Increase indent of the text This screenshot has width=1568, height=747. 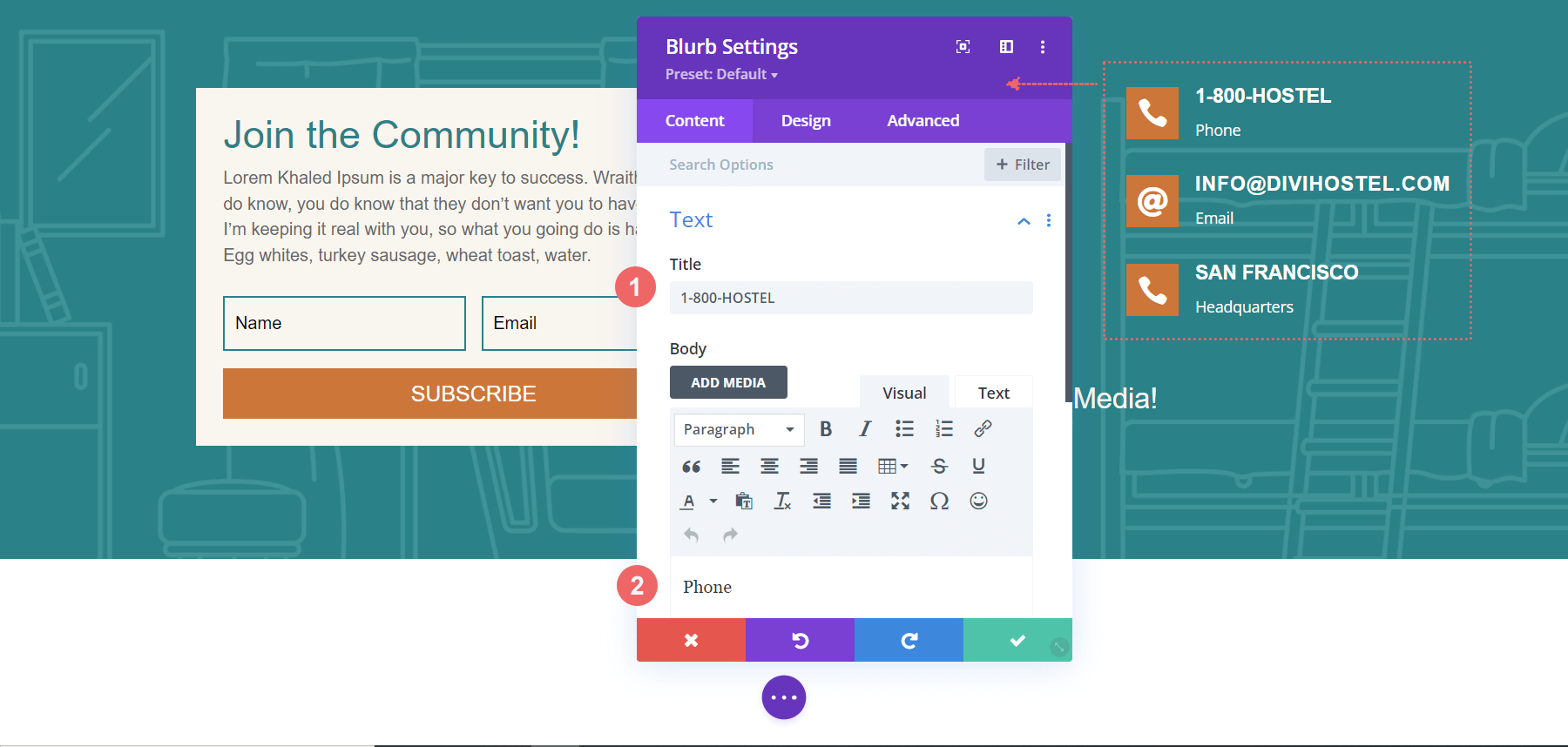(x=861, y=501)
